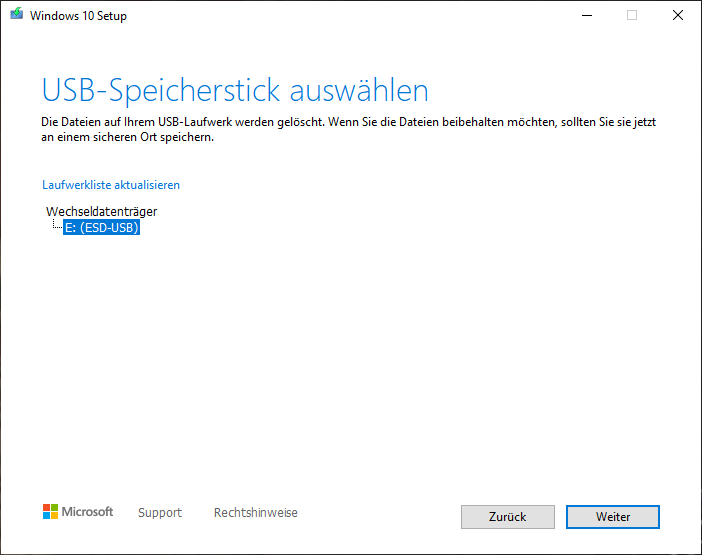Open the Rechtshinweise link
Screen dimensions: 702x555
255,513
